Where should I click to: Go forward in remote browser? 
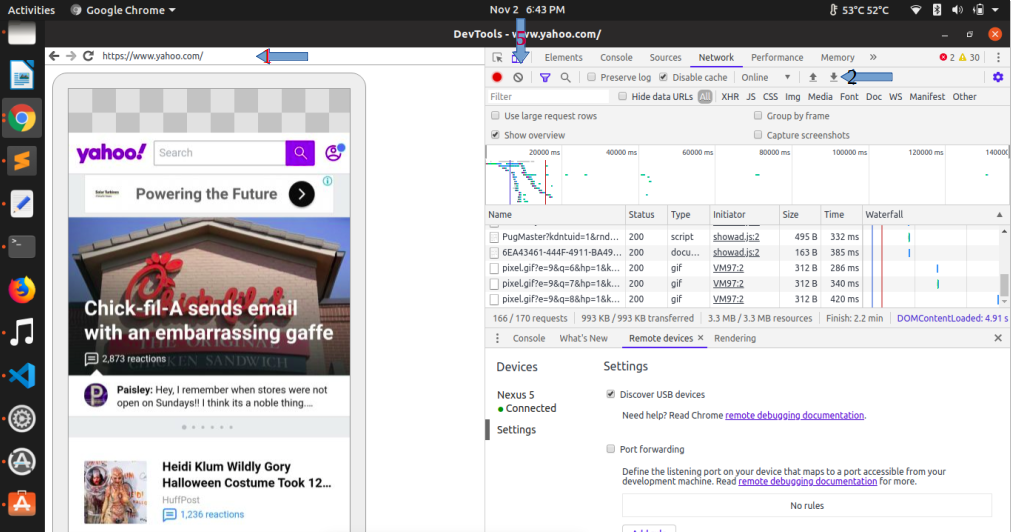click(71, 56)
